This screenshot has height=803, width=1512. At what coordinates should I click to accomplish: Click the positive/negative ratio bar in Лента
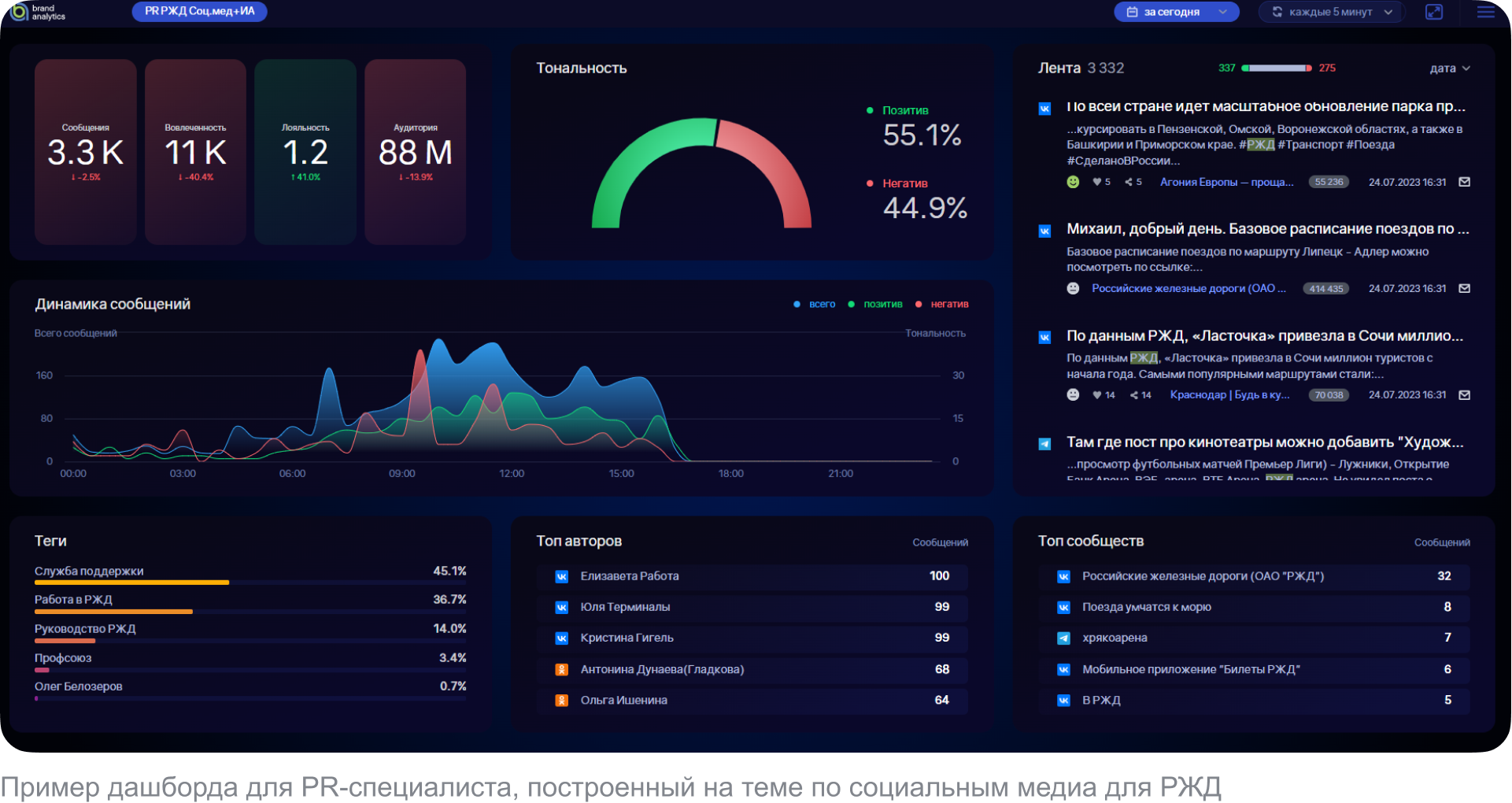coord(1277,68)
